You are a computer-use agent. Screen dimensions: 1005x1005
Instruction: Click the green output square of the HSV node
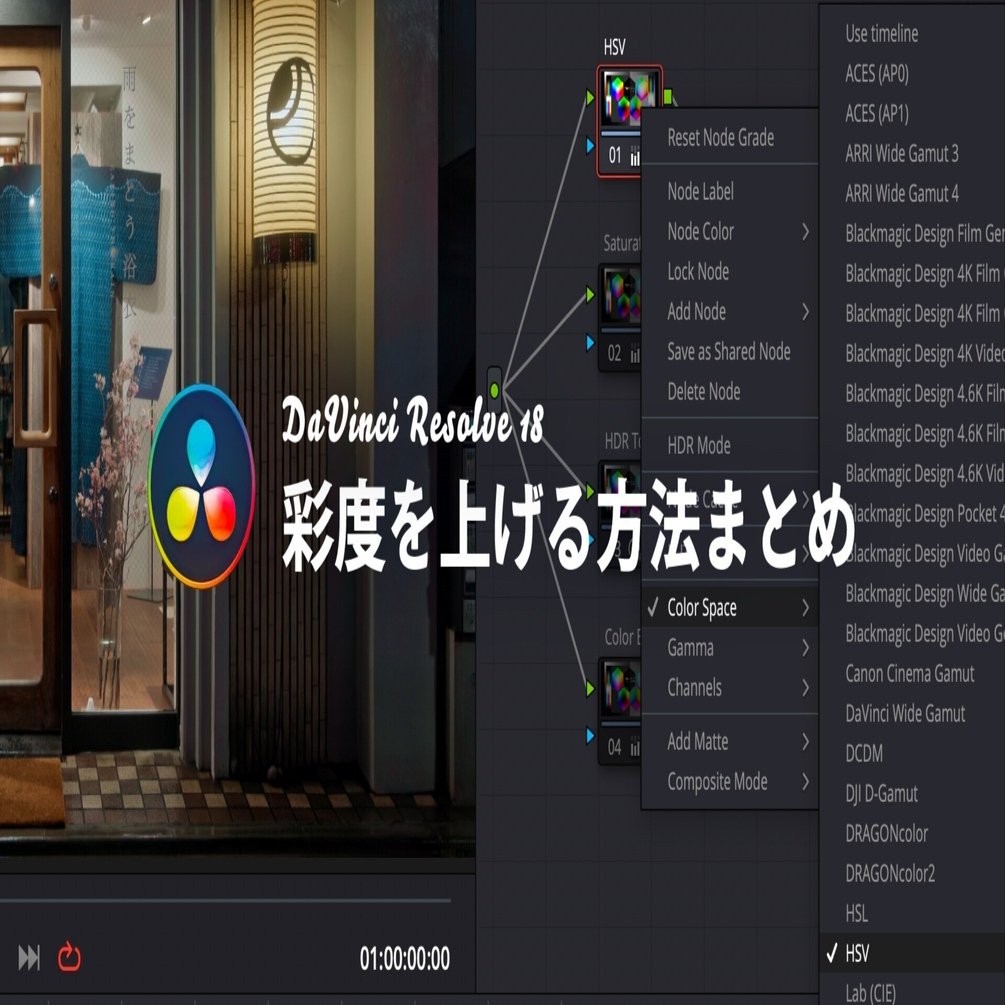point(668,96)
